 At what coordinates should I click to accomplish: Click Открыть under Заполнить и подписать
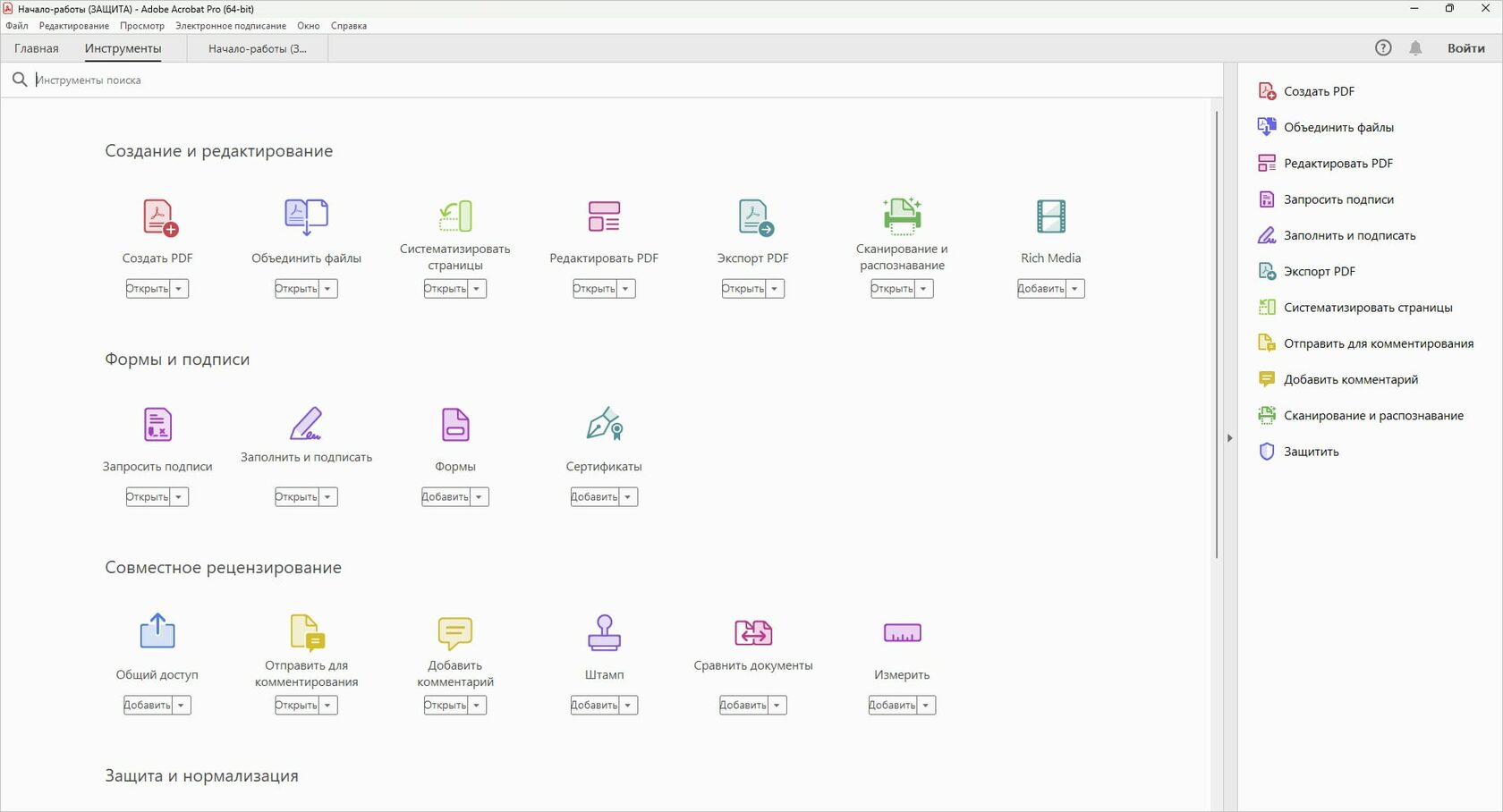point(296,497)
